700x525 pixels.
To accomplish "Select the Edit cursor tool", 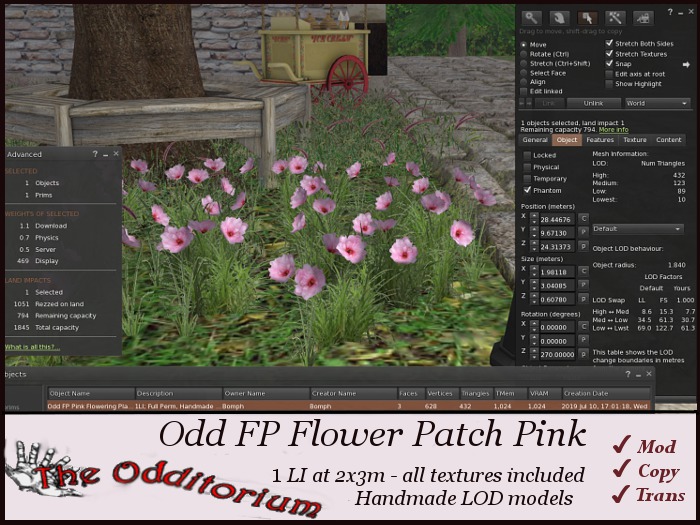I will point(588,18).
